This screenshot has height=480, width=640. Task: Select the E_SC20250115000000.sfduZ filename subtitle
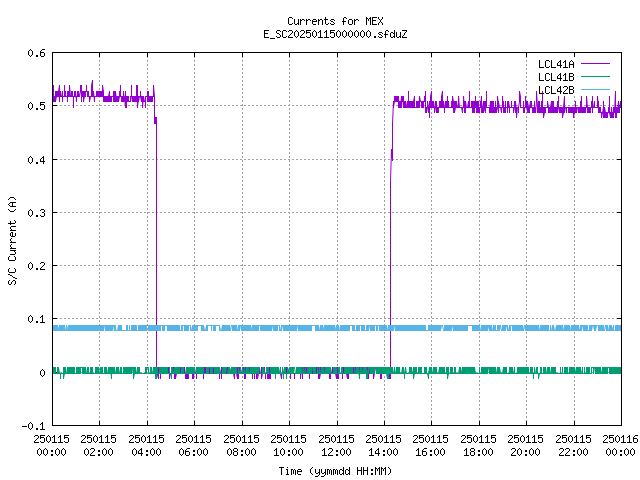pyautogui.click(x=335, y=34)
